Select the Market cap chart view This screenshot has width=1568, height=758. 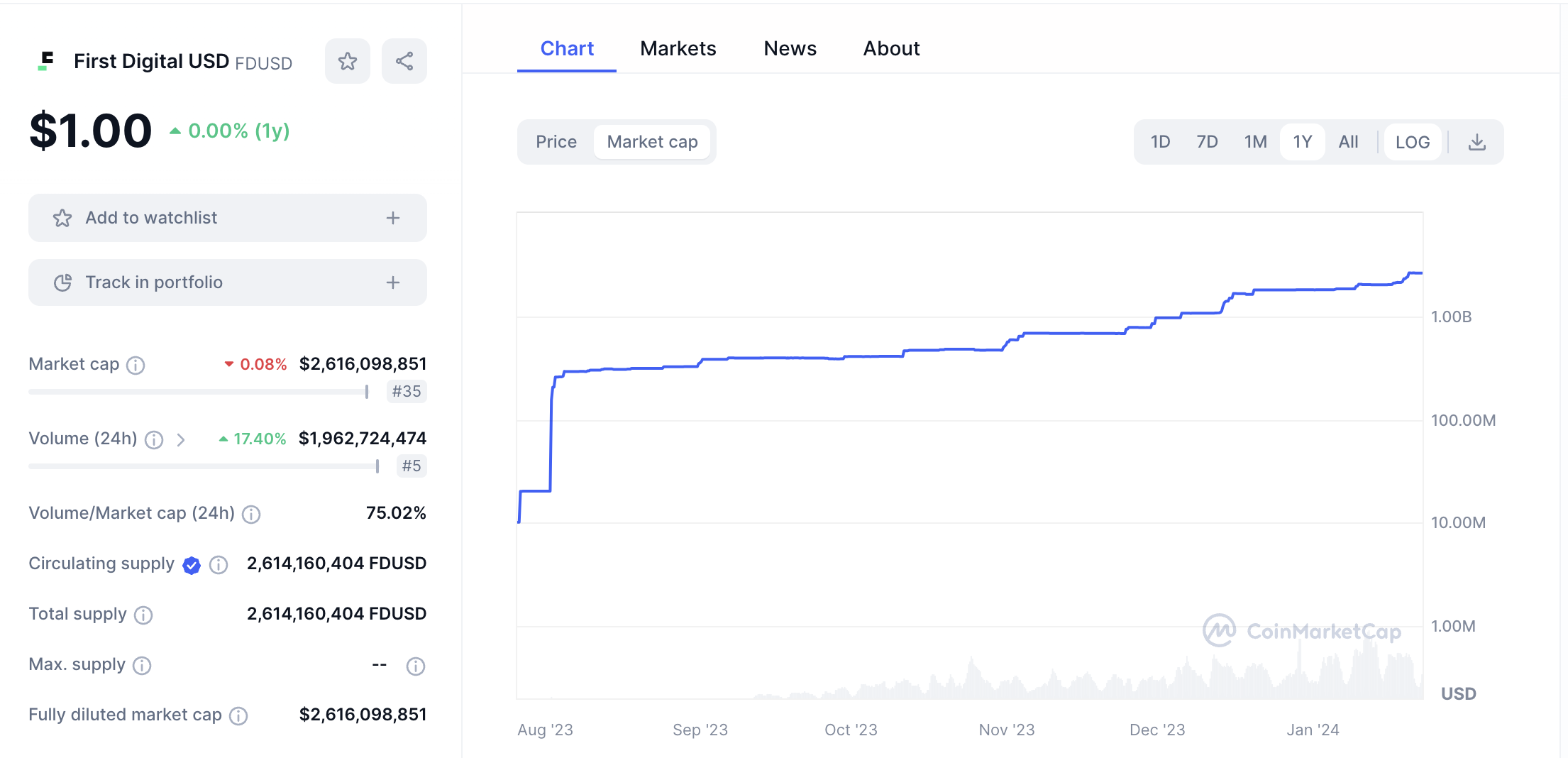(652, 142)
